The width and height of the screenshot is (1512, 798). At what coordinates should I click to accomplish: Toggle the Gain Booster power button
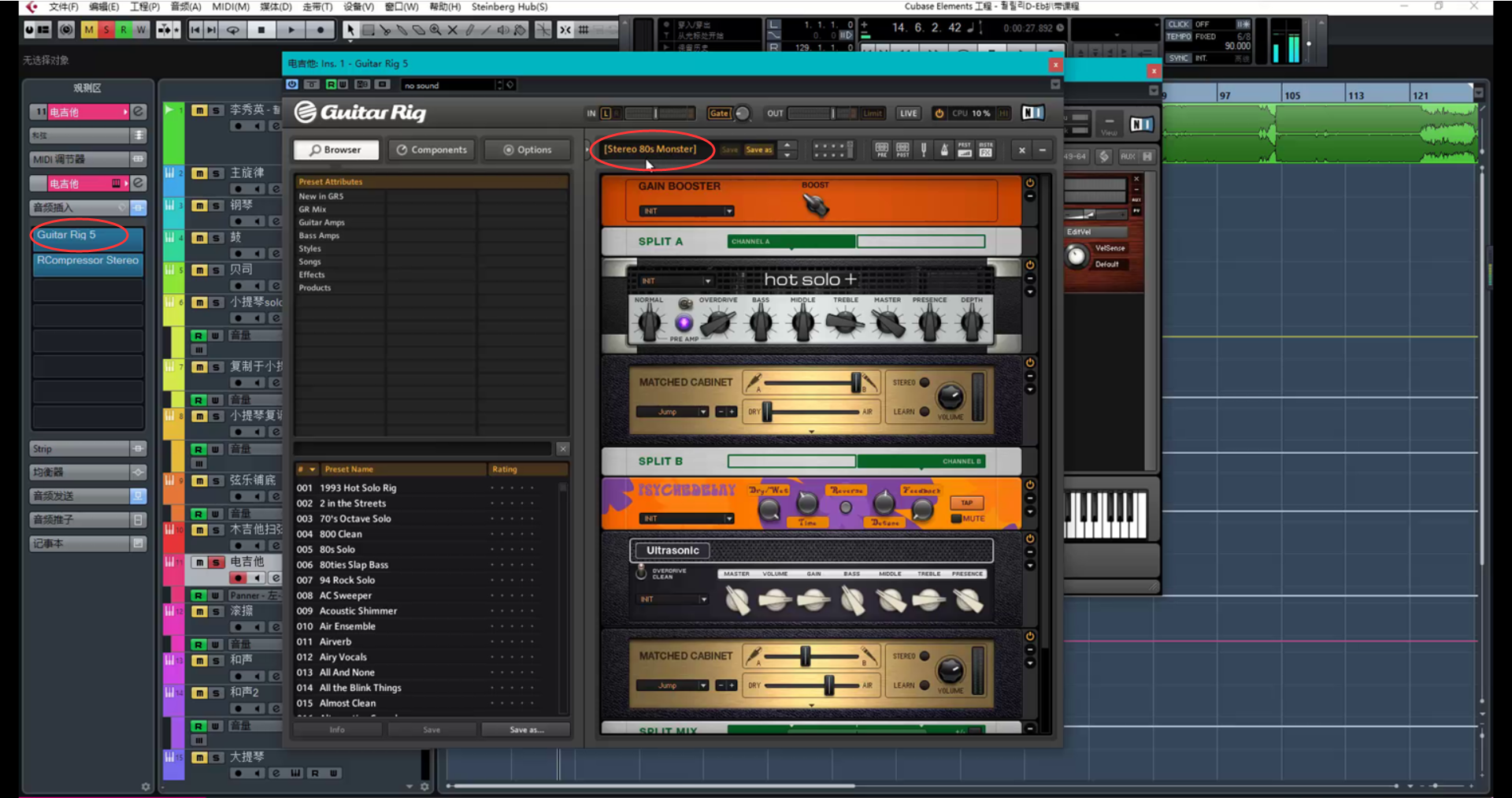point(1029,183)
